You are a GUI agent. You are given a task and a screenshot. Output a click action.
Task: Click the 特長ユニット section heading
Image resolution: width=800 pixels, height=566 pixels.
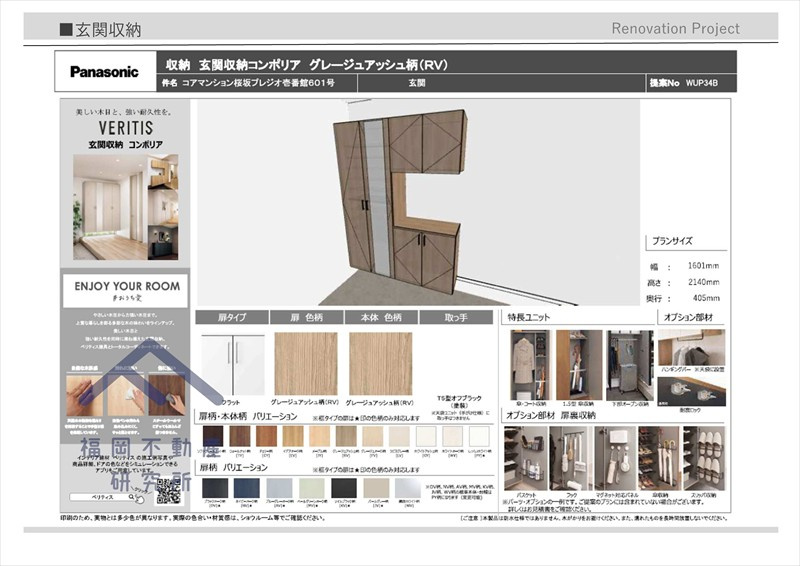[x=529, y=317]
